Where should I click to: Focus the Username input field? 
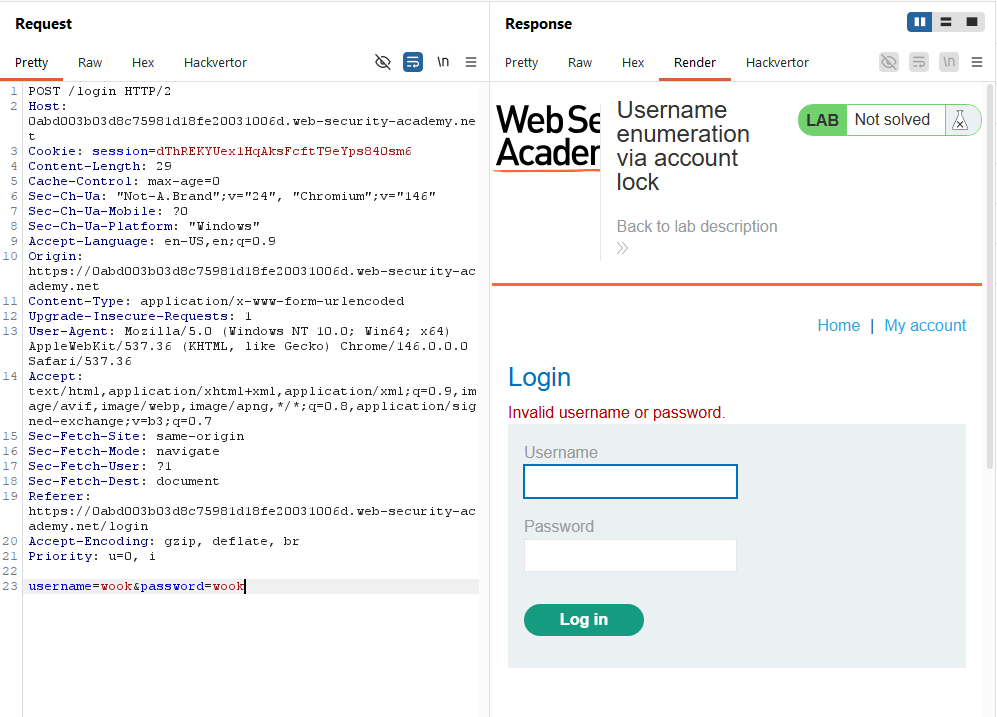click(x=630, y=481)
